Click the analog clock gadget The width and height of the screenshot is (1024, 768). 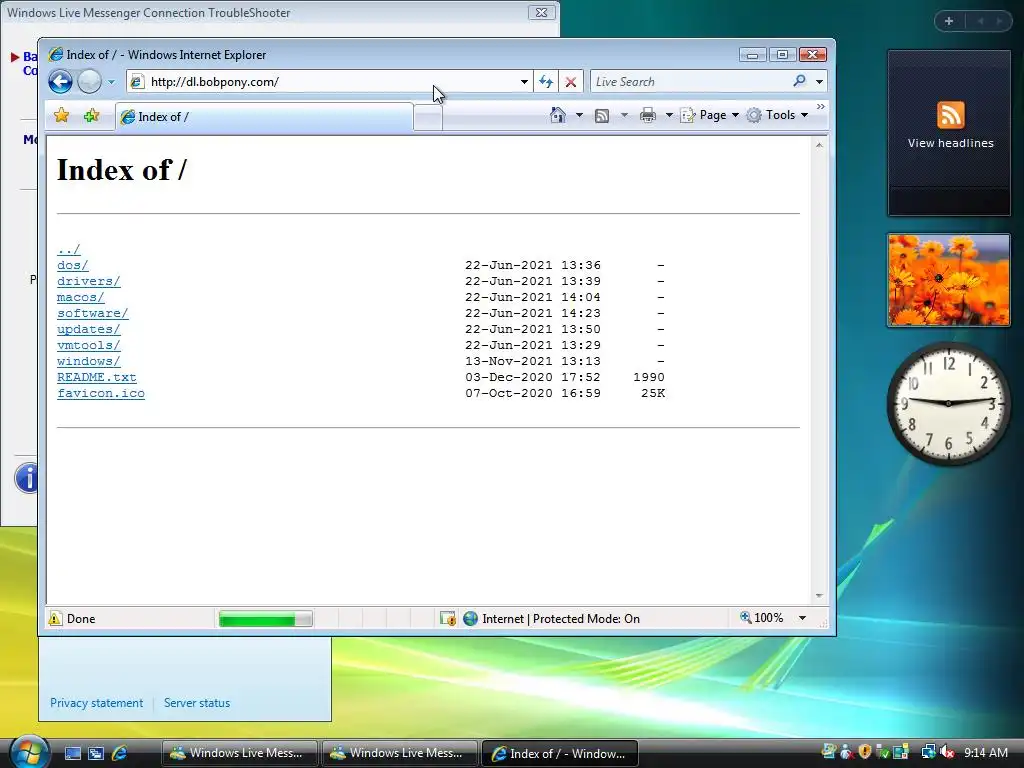coord(948,404)
